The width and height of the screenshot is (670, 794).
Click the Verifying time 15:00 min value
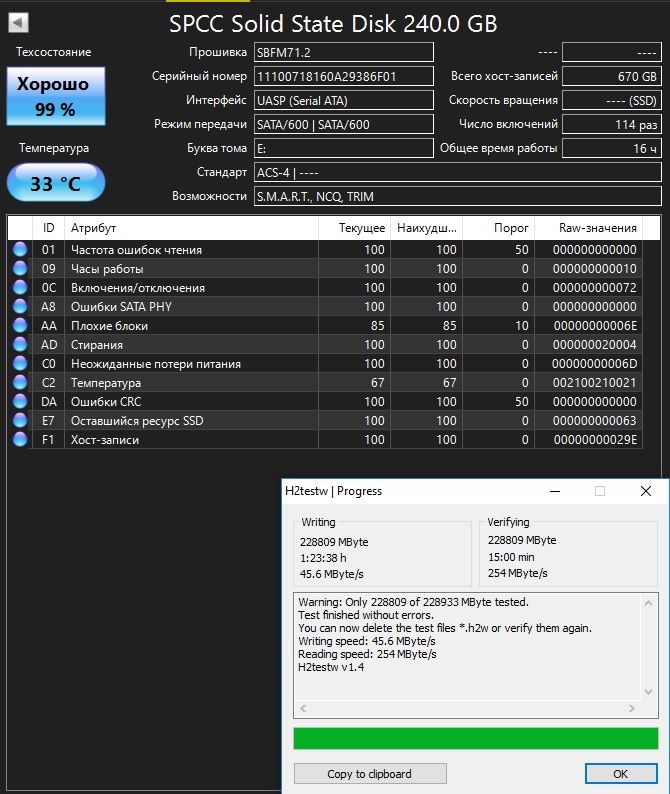point(511,557)
